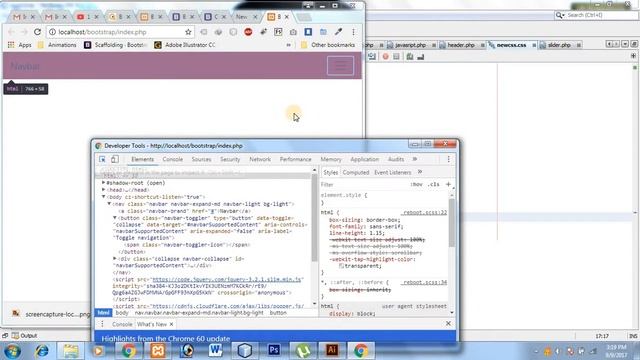
Task: Open the eyedropper color picker extension
Action: click(338, 31)
